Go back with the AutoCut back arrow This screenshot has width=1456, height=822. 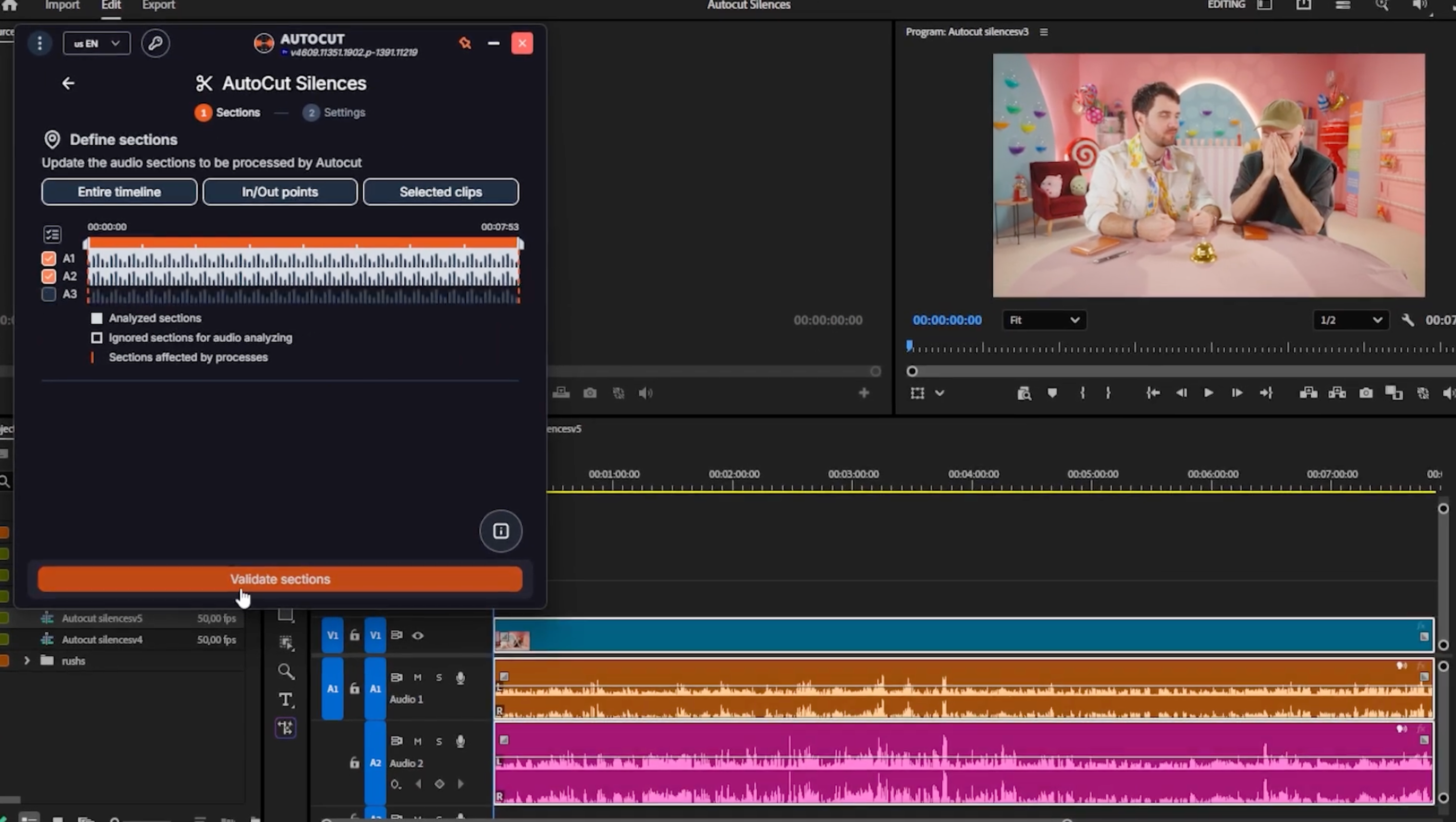[x=68, y=84]
